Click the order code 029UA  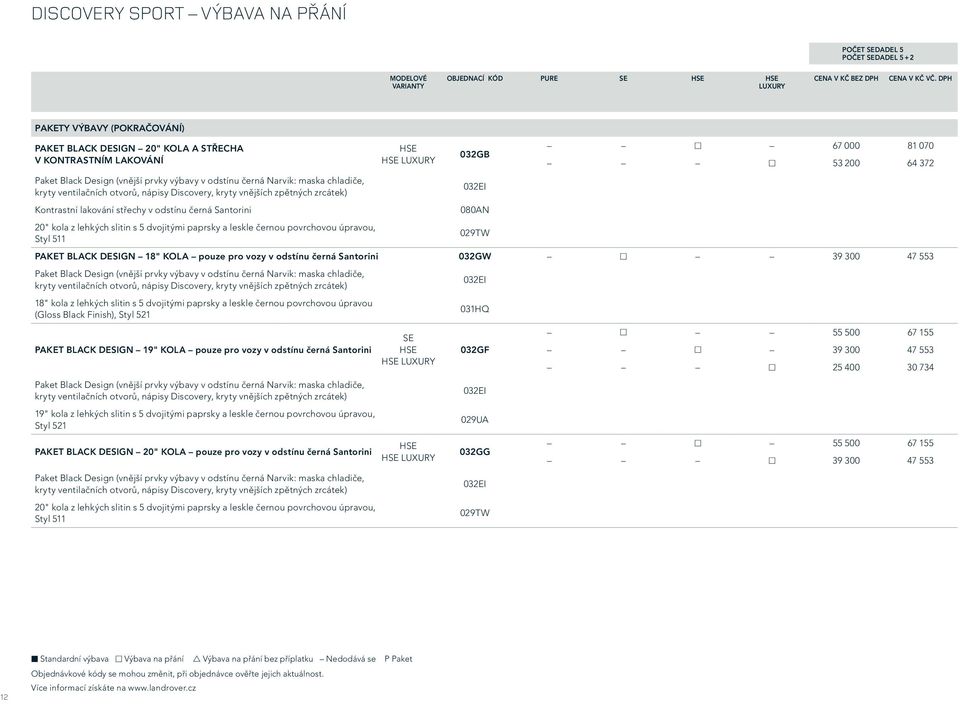(x=474, y=420)
